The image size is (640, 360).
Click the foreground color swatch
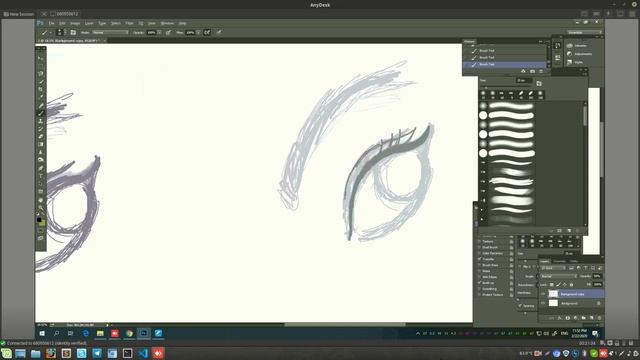pos(39,220)
